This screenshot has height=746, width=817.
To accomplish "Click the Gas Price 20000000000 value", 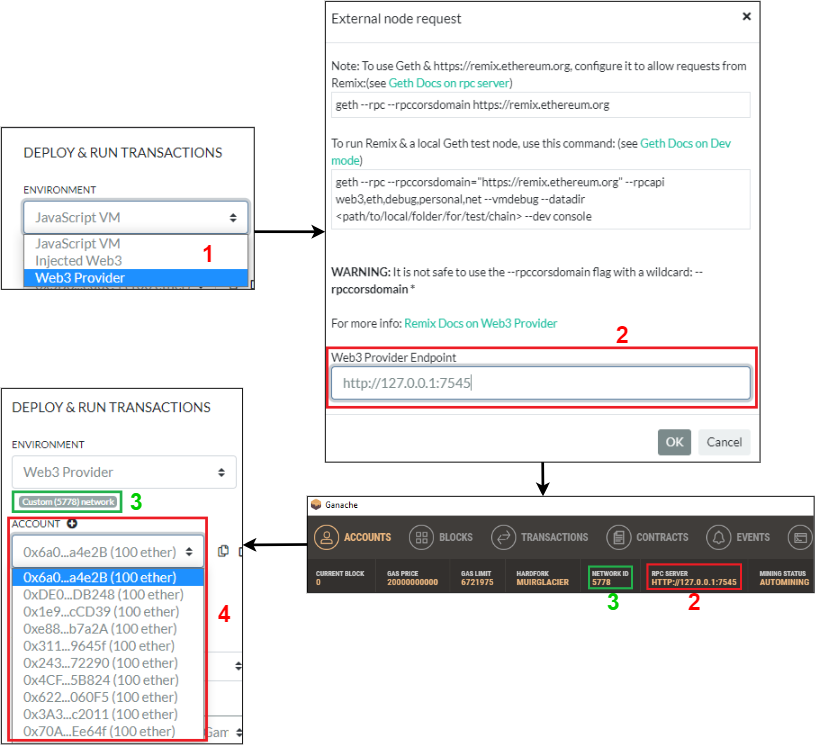I will (412, 582).
